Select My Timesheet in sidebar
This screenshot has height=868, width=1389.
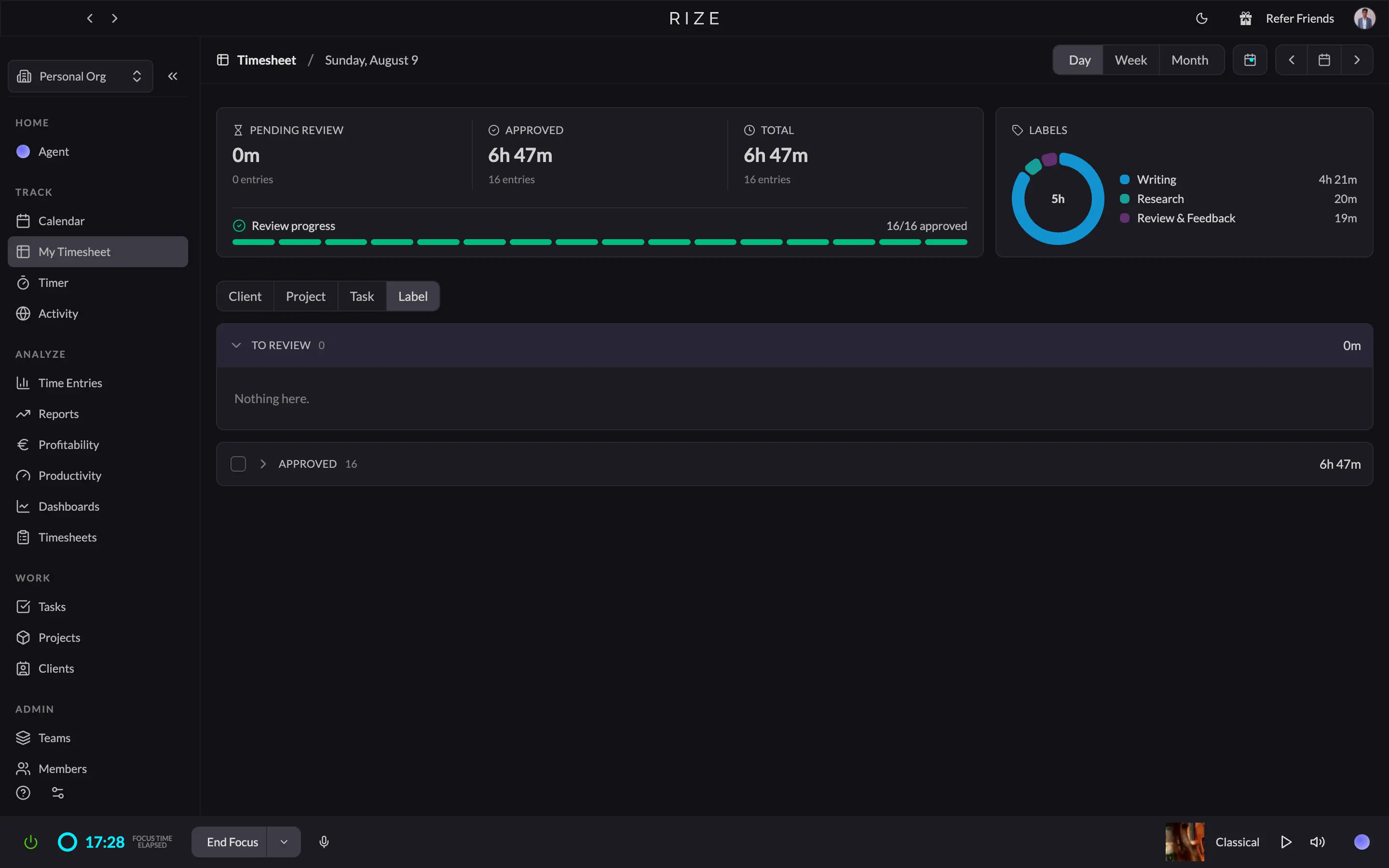97,252
